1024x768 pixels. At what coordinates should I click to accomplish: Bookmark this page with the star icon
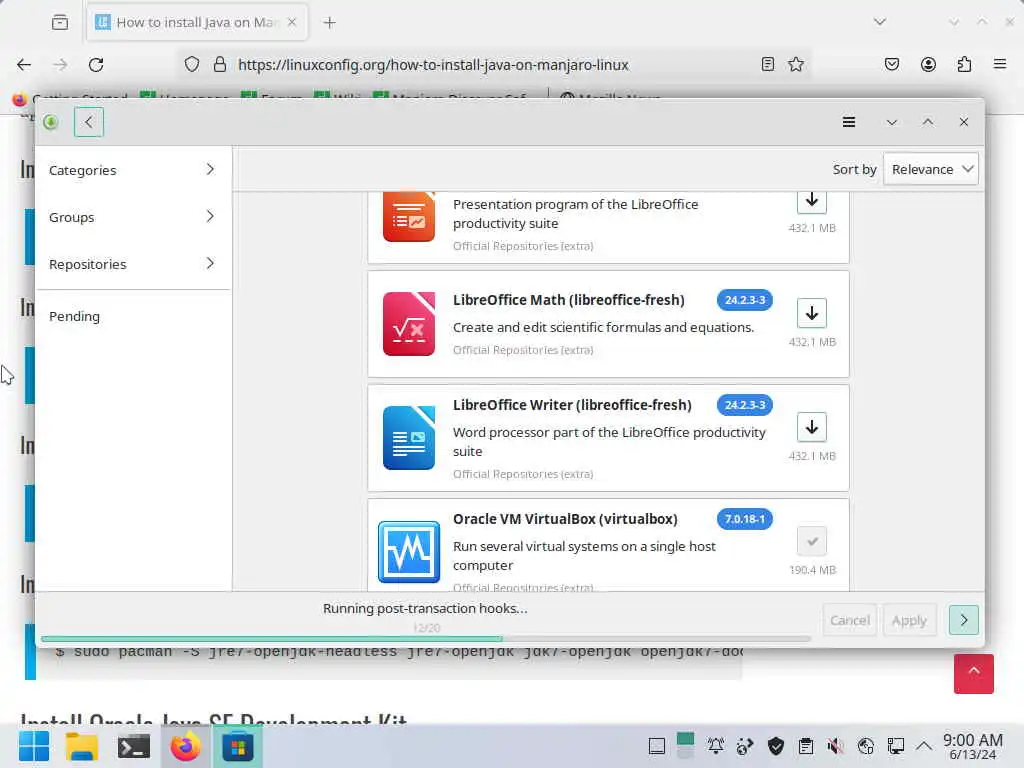(x=795, y=64)
